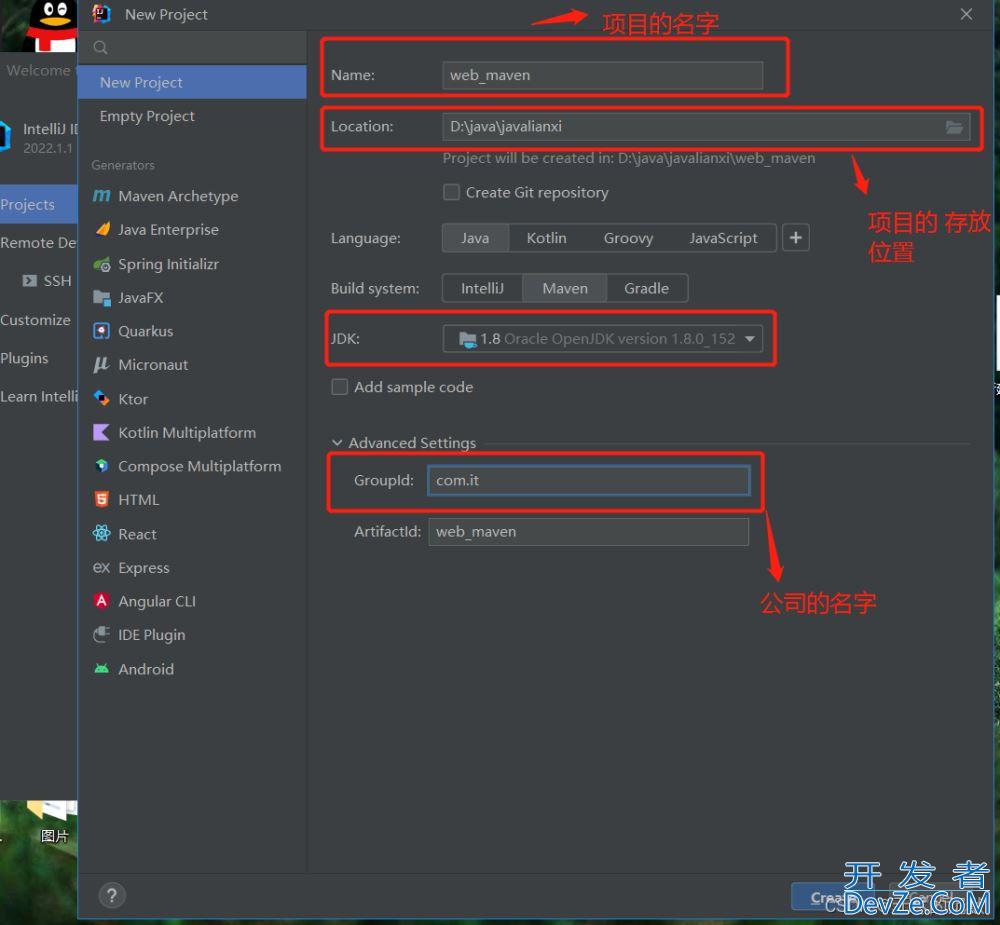Image resolution: width=1000 pixels, height=925 pixels.
Task: Click the Compose Multiplatform icon
Action: click(x=101, y=466)
